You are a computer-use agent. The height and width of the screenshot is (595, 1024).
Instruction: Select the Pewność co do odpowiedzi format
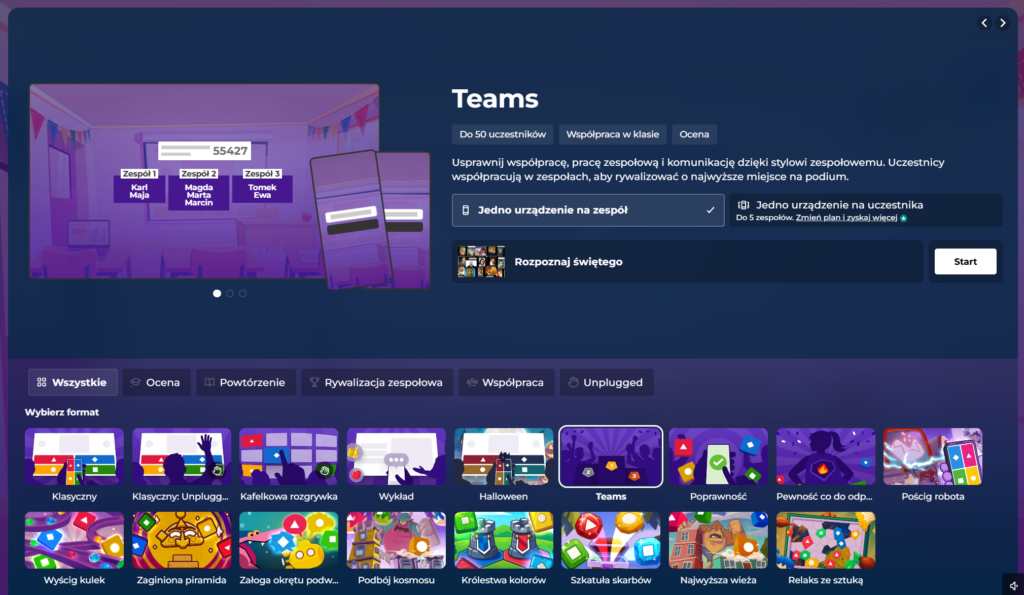tap(825, 457)
